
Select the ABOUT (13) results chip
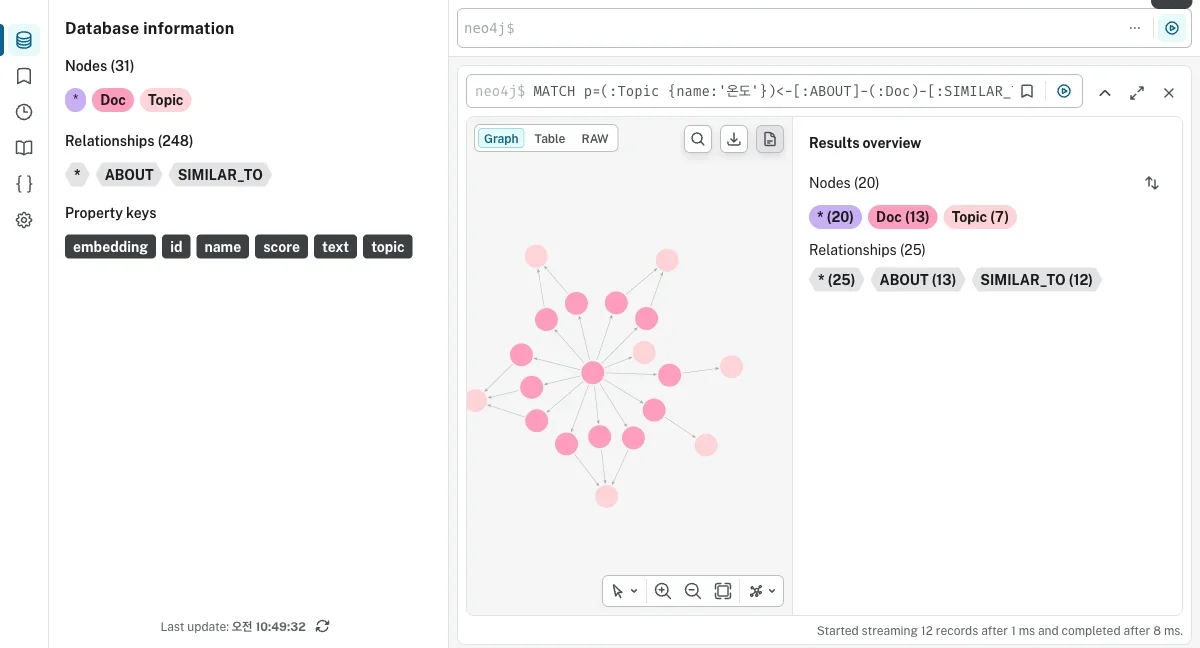[918, 280]
